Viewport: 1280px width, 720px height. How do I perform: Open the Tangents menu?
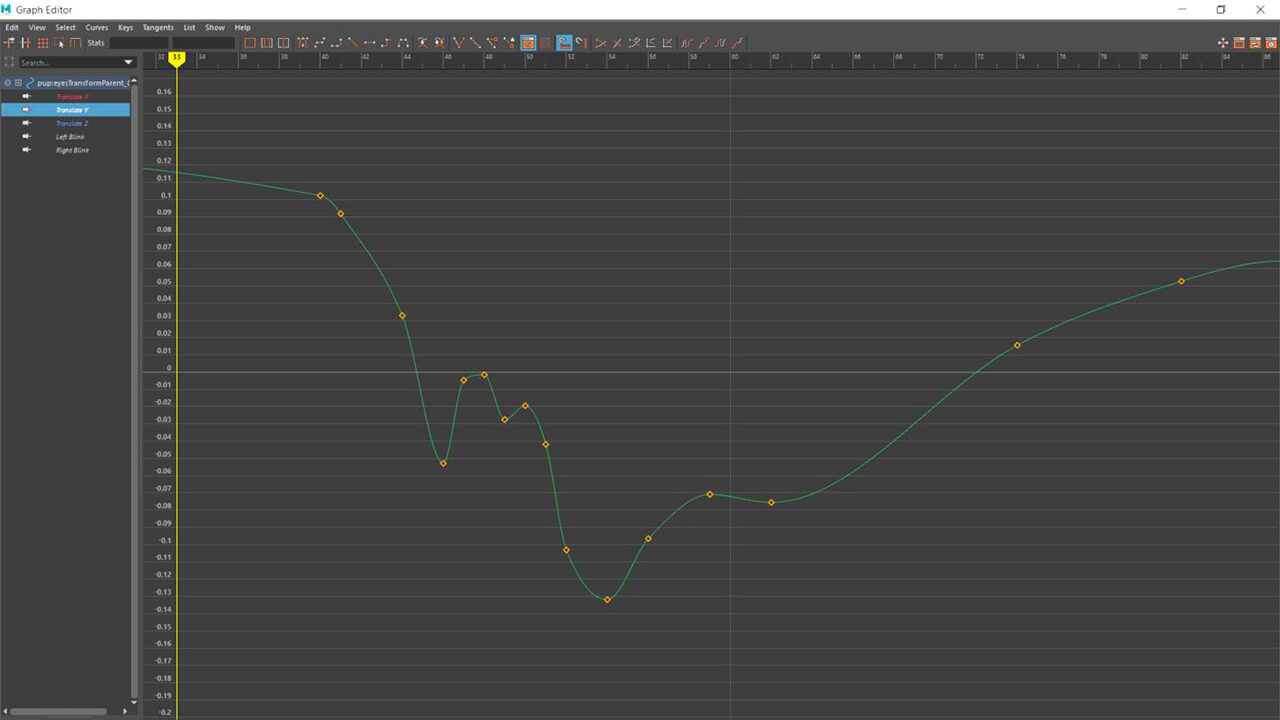click(157, 28)
